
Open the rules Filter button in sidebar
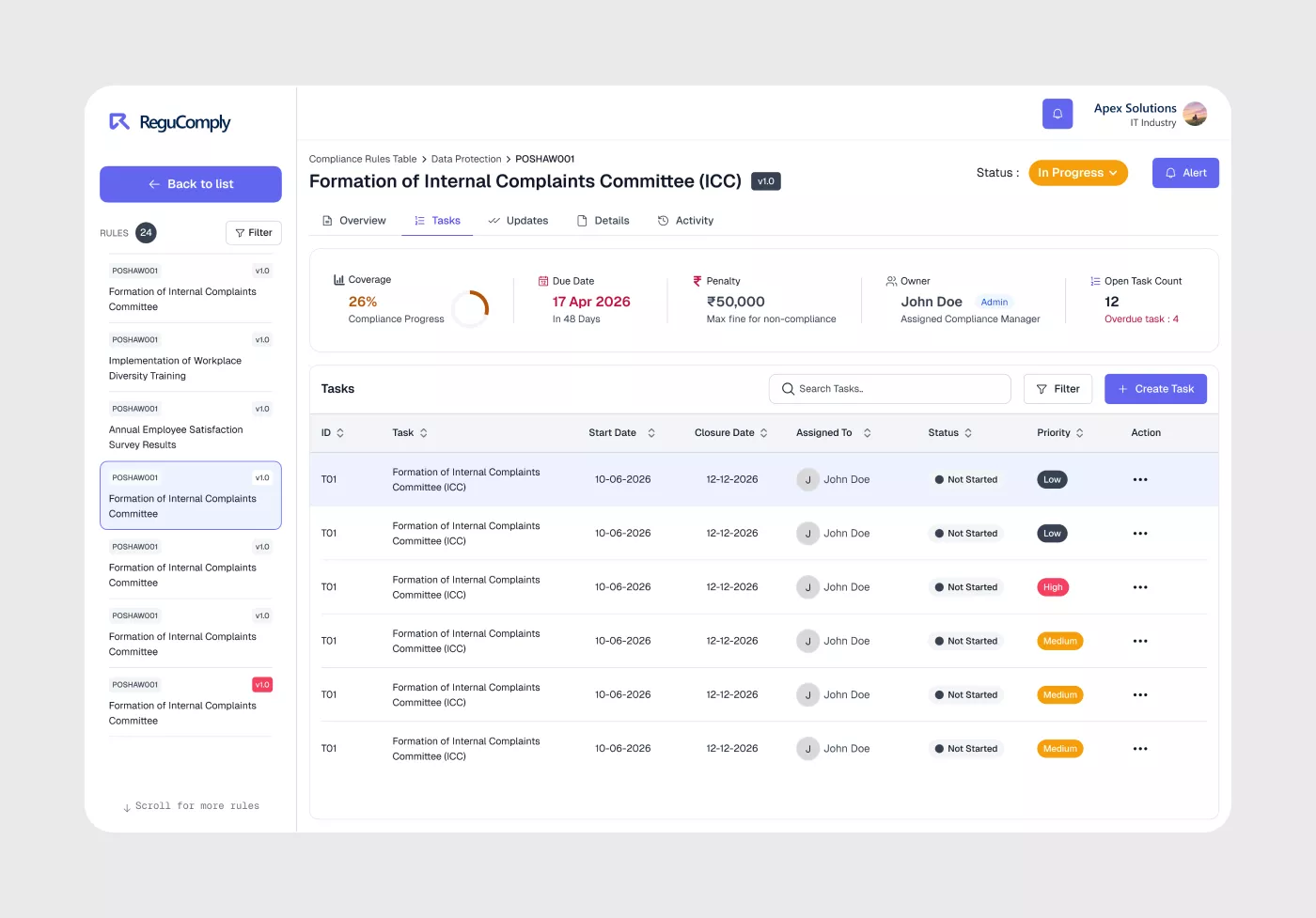(x=254, y=233)
